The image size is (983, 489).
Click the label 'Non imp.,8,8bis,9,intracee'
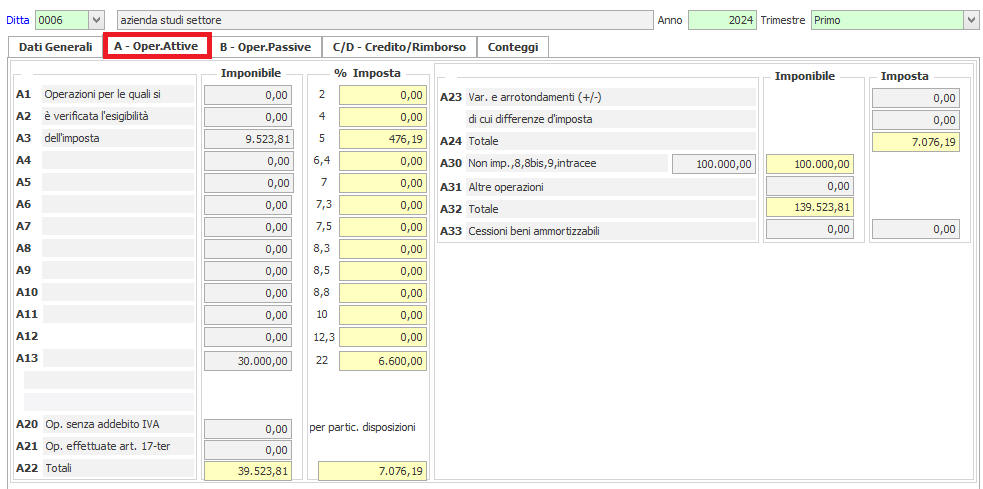click(x=532, y=164)
